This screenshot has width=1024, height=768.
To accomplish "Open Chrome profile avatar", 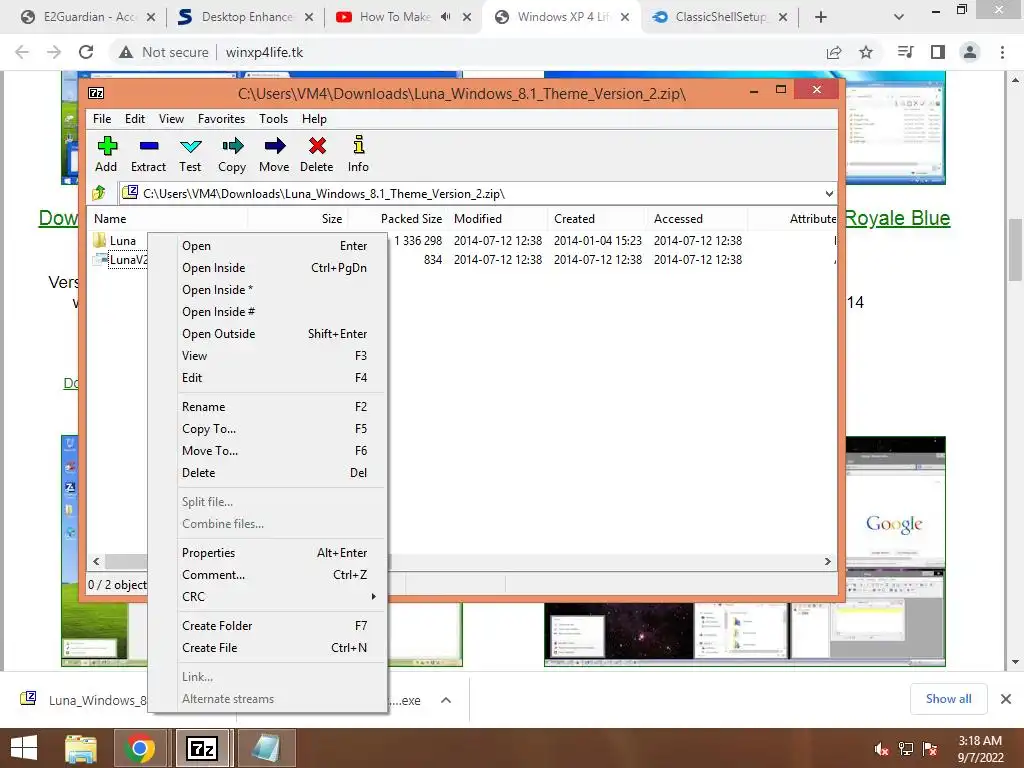I will click(970, 52).
